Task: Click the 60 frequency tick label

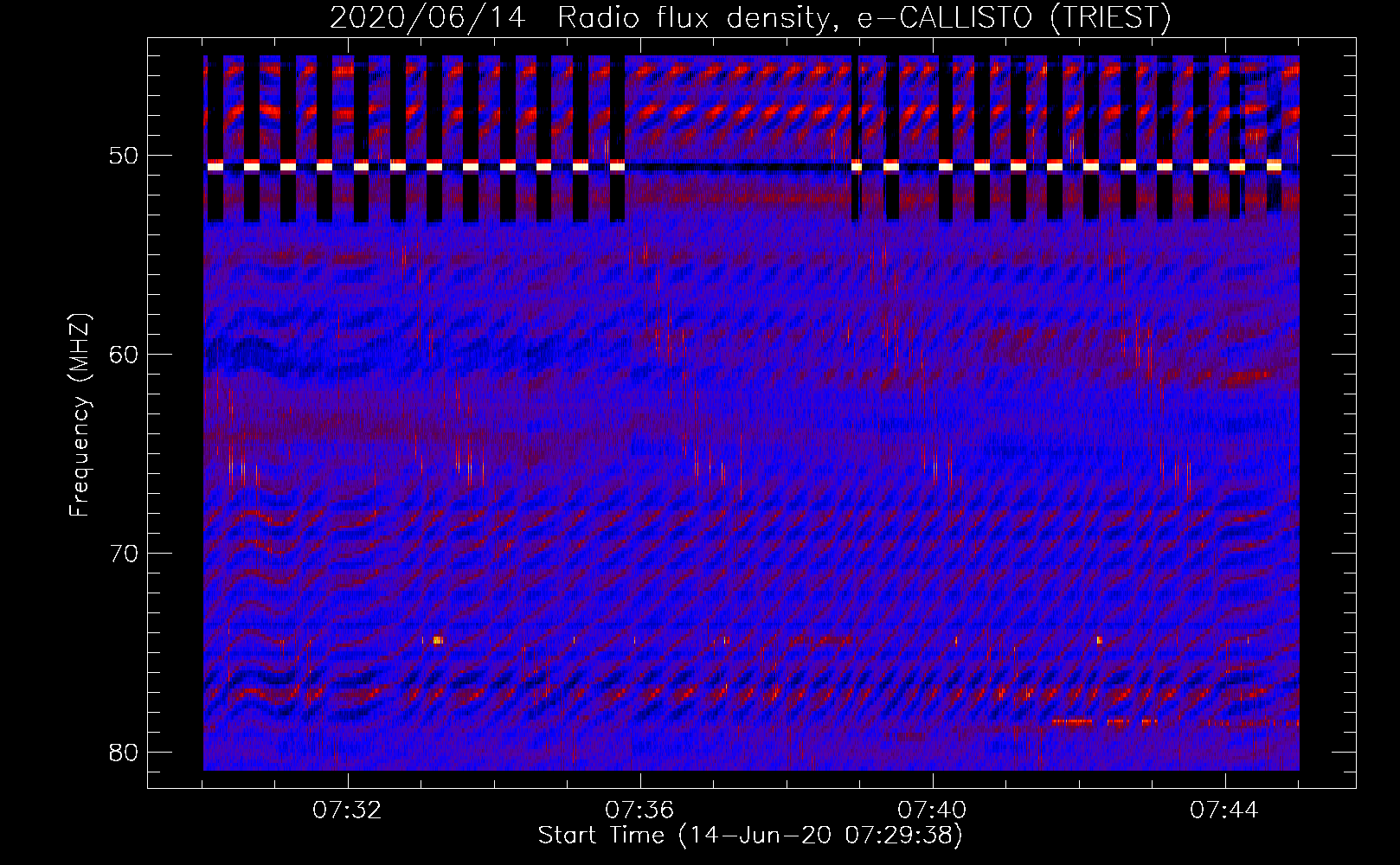Action: (125, 355)
